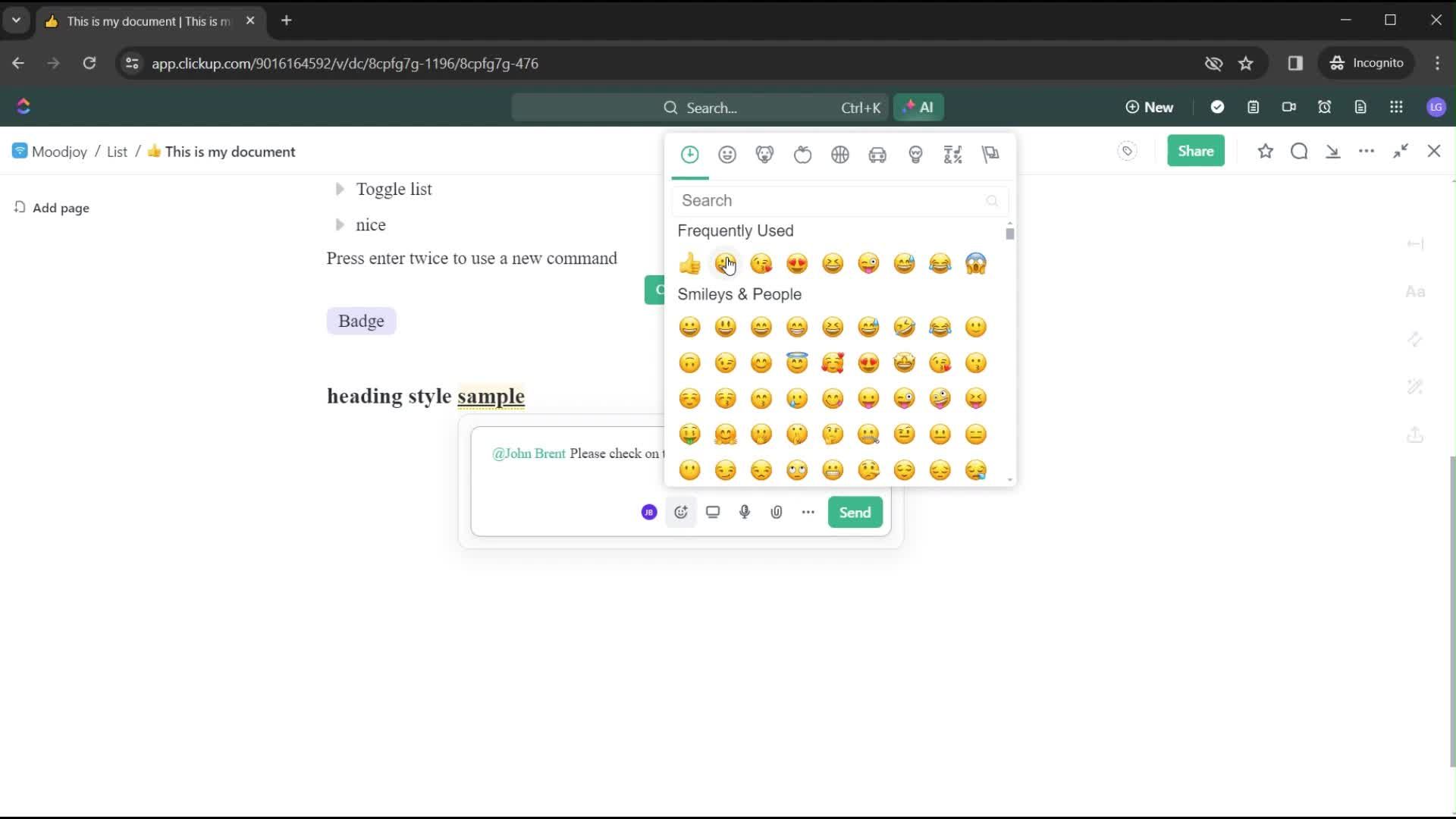Click the audio record icon in comment toolbar
1456x819 pixels.
point(745,512)
